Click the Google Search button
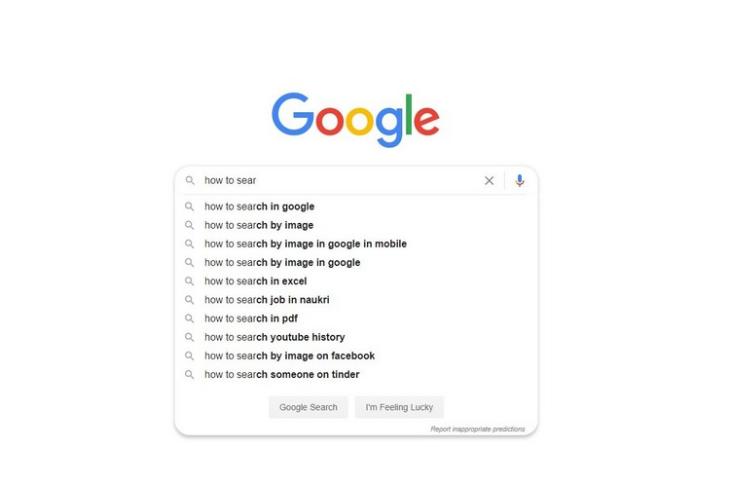This screenshot has height=487, width=730. click(308, 407)
